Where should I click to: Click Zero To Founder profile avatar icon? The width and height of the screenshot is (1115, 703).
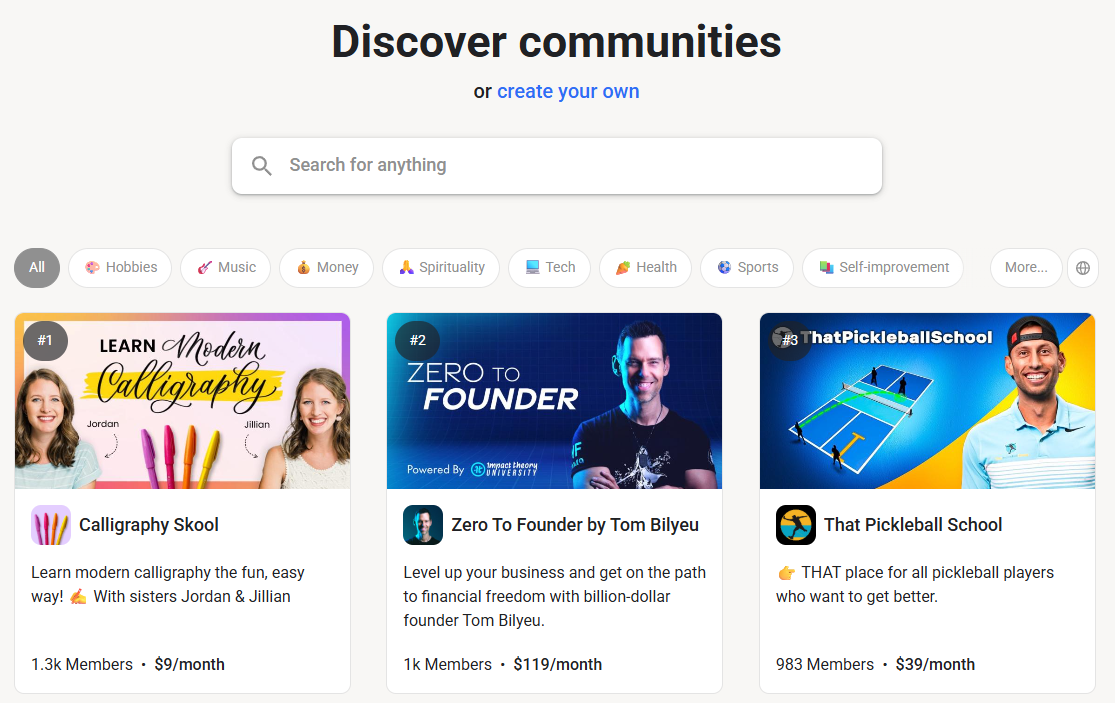[423, 525]
